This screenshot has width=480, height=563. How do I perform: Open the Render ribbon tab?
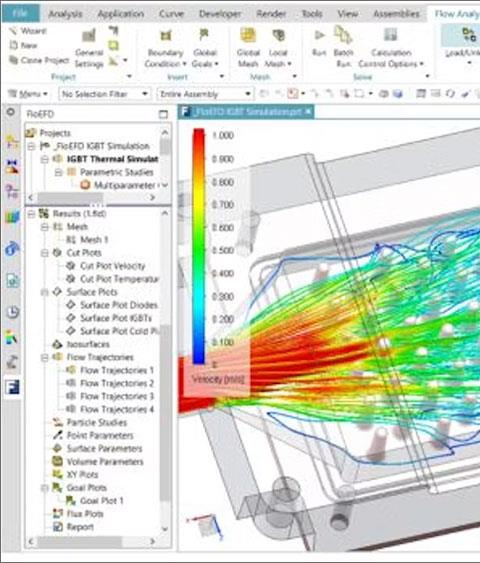point(271,14)
